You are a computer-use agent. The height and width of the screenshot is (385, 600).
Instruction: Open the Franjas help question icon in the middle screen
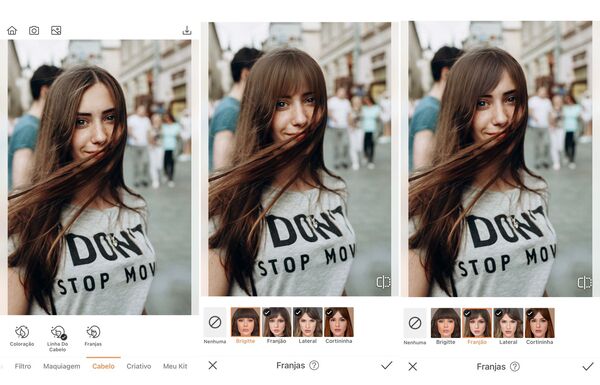[314, 365]
